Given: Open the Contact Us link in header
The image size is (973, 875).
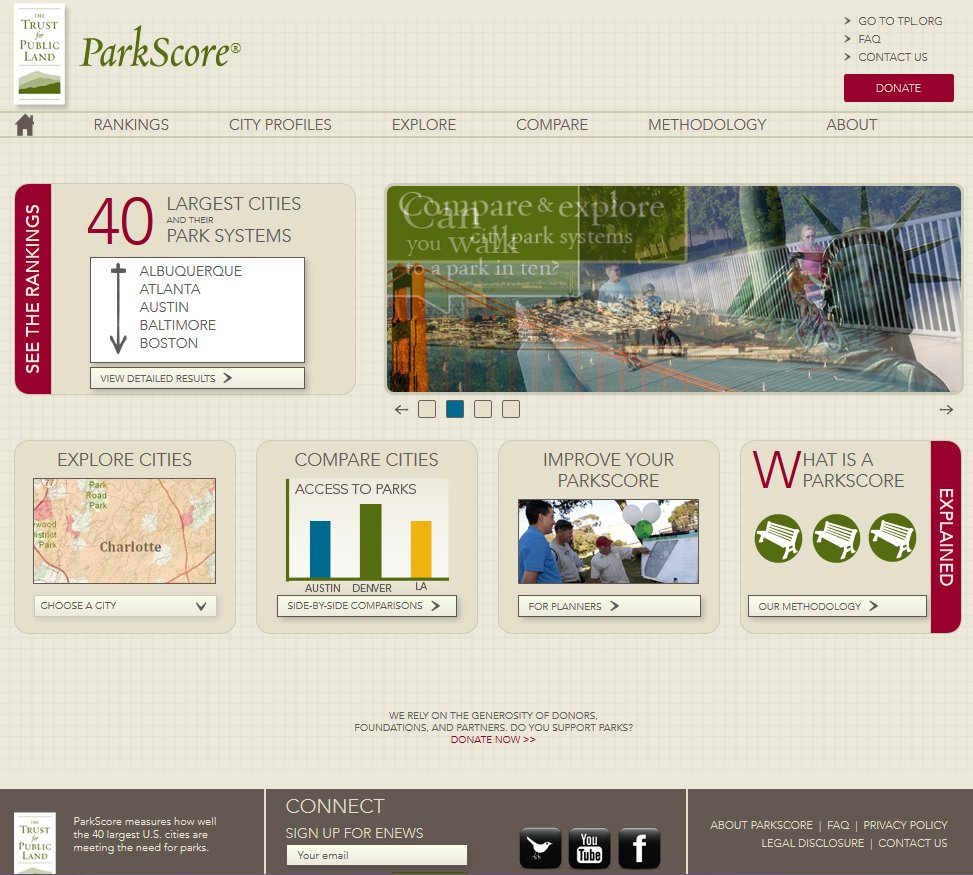Looking at the screenshot, I should pyautogui.click(x=893, y=57).
